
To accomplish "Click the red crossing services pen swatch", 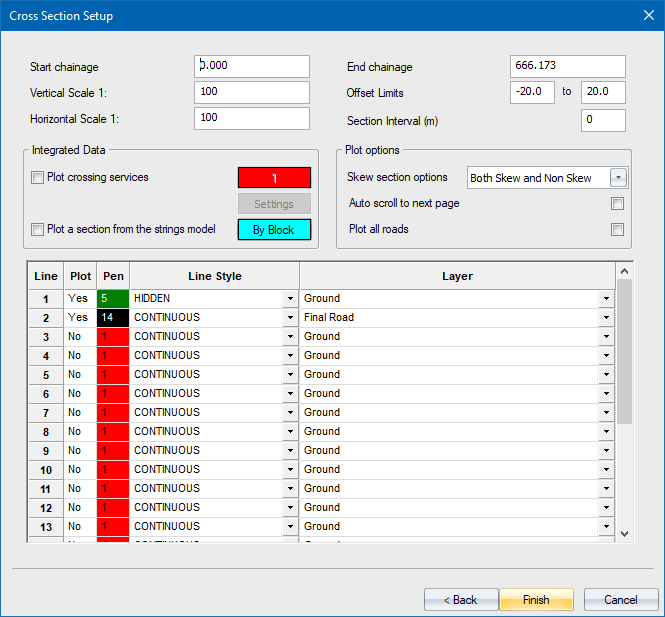I will click(x=274, y=178).
